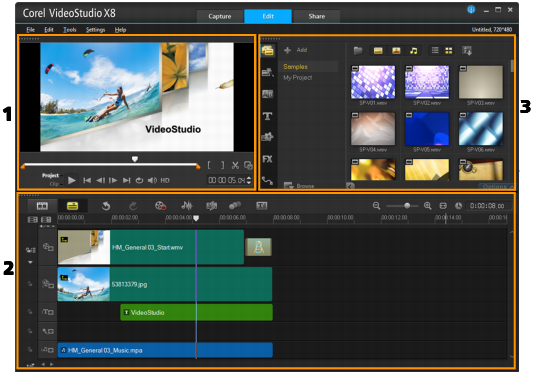Open the Transition library icon

pyautogui.click(x=268, y=94)
